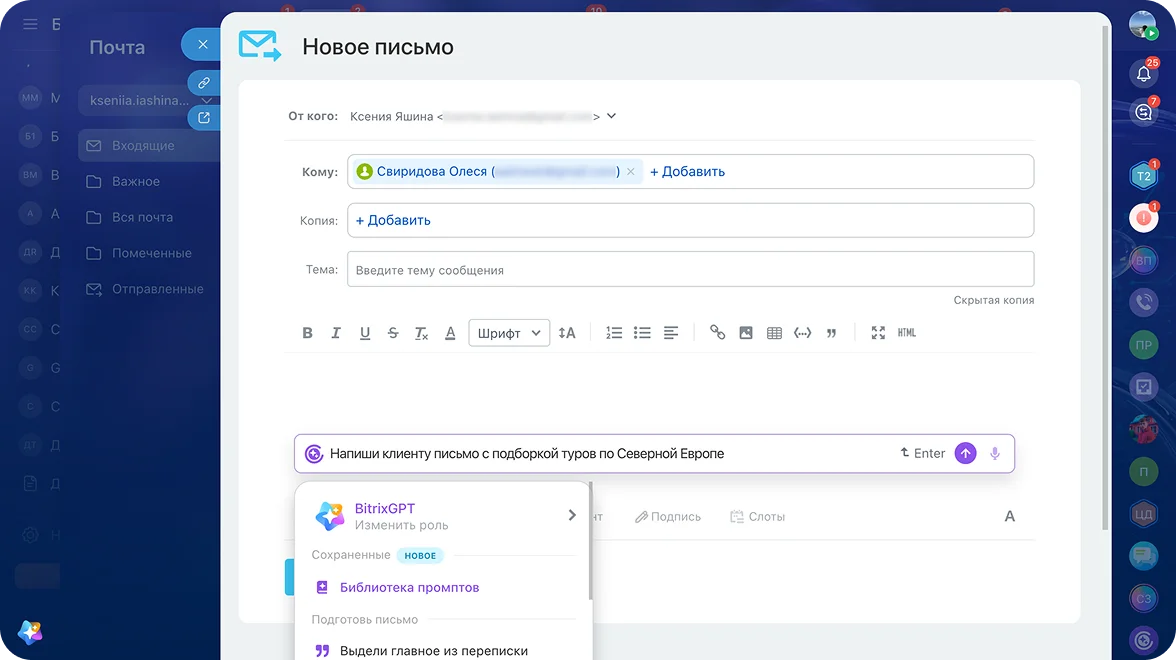This screenshot has height=660, width=1176.
Task: Click the Copilot icon in prompt field
Action: pos(314,454)
